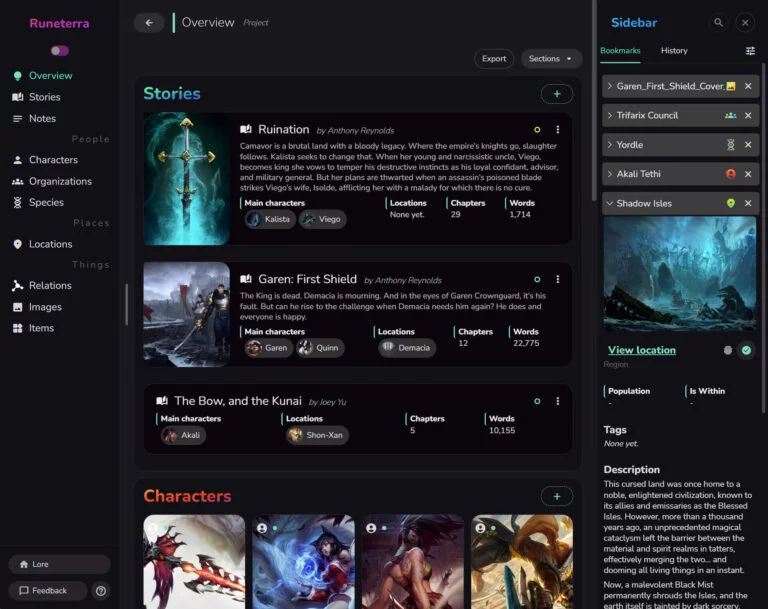Remove the Akali Tethi bookmark

[748, 174]
